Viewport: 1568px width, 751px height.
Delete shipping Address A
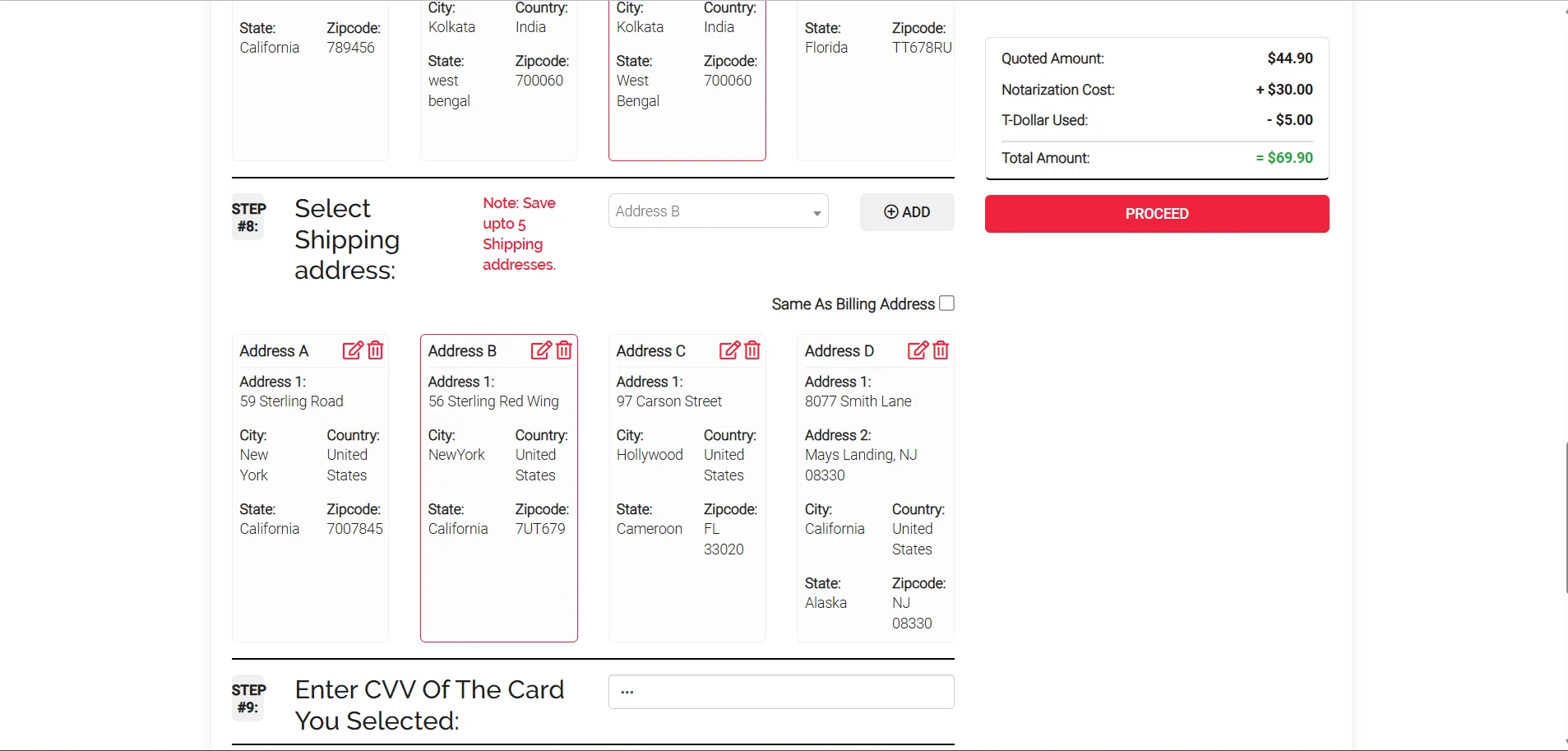pyautogui.click(x=376, y=350)
